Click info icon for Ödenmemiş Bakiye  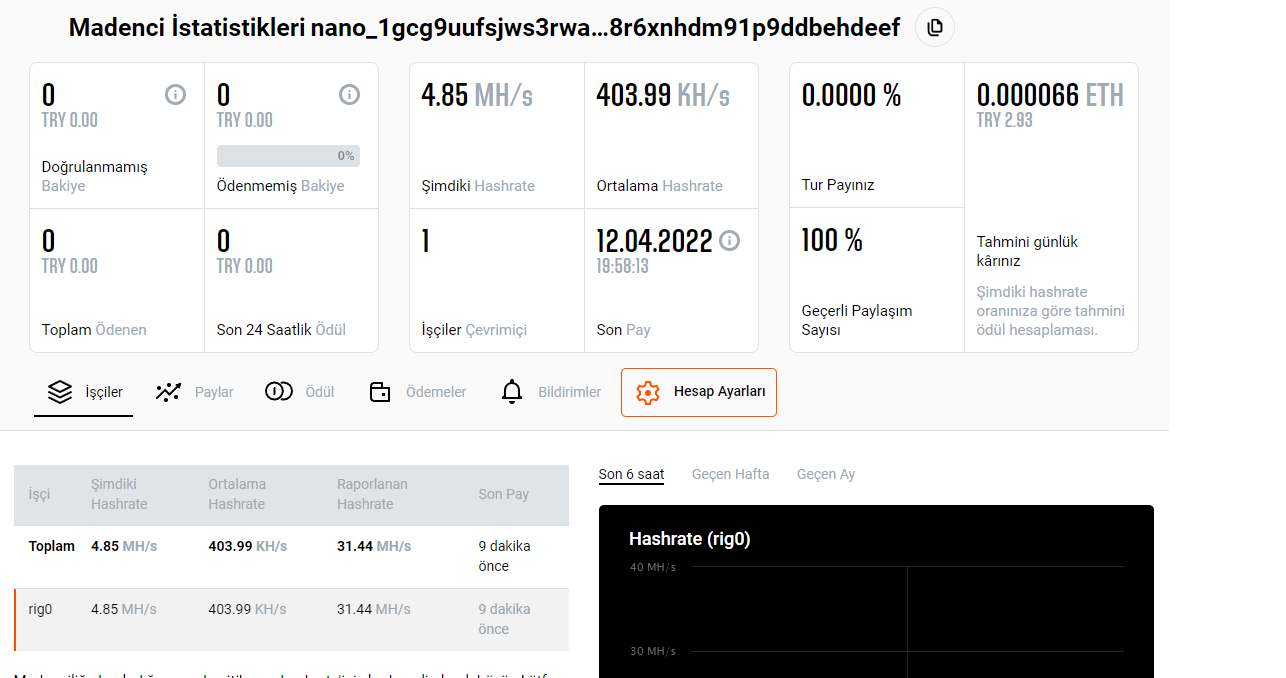[349, 95]
